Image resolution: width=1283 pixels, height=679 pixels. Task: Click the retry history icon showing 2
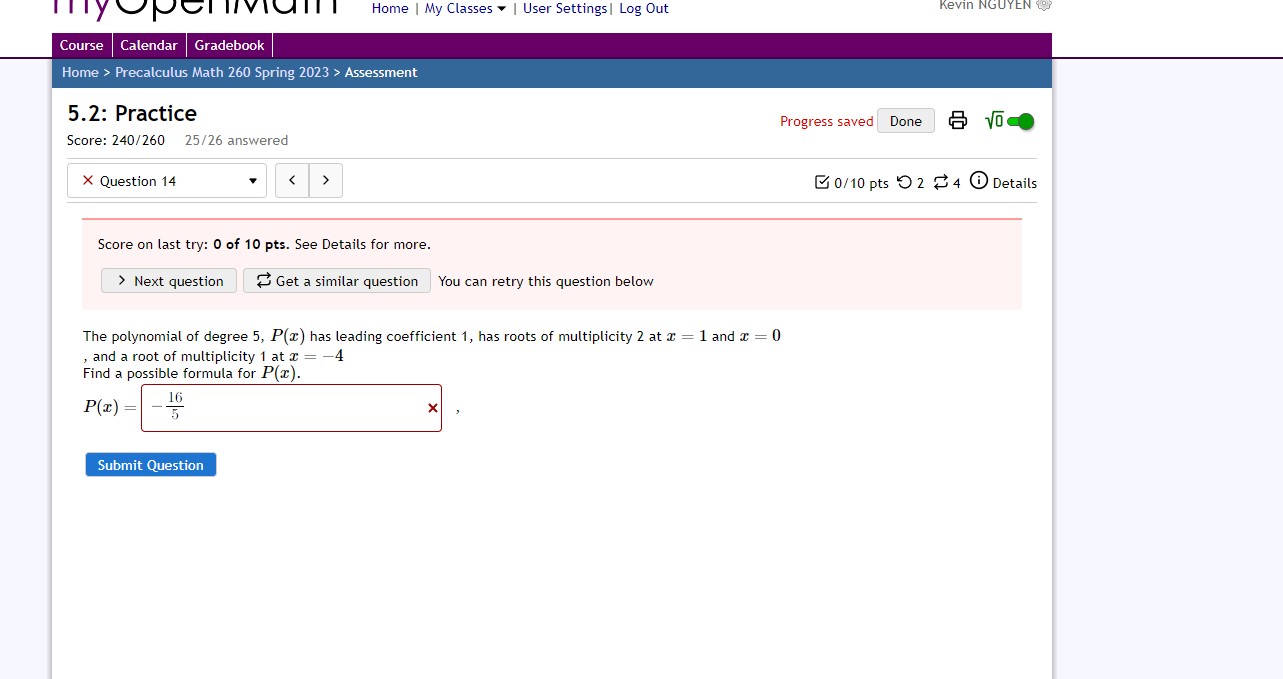click(x=907, y=183)
